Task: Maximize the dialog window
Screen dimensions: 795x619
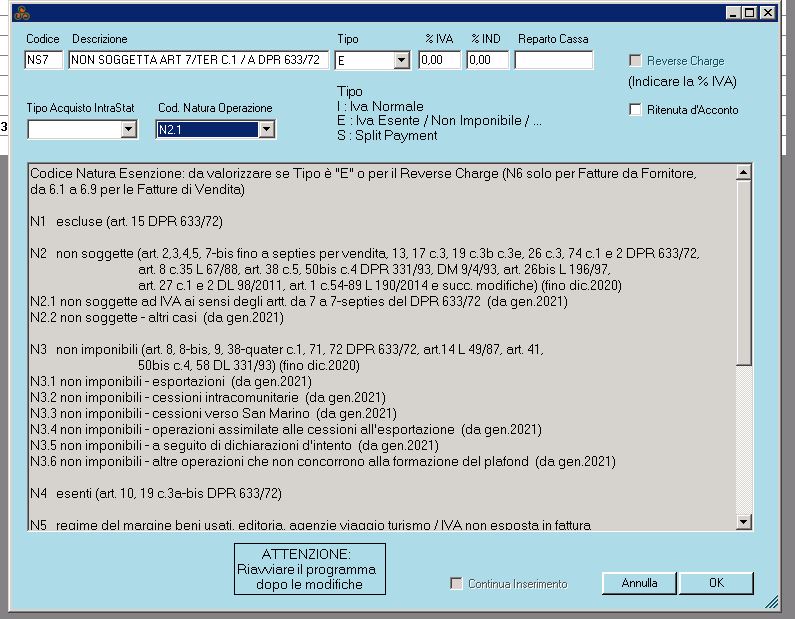Action: [x=750, y=13]
